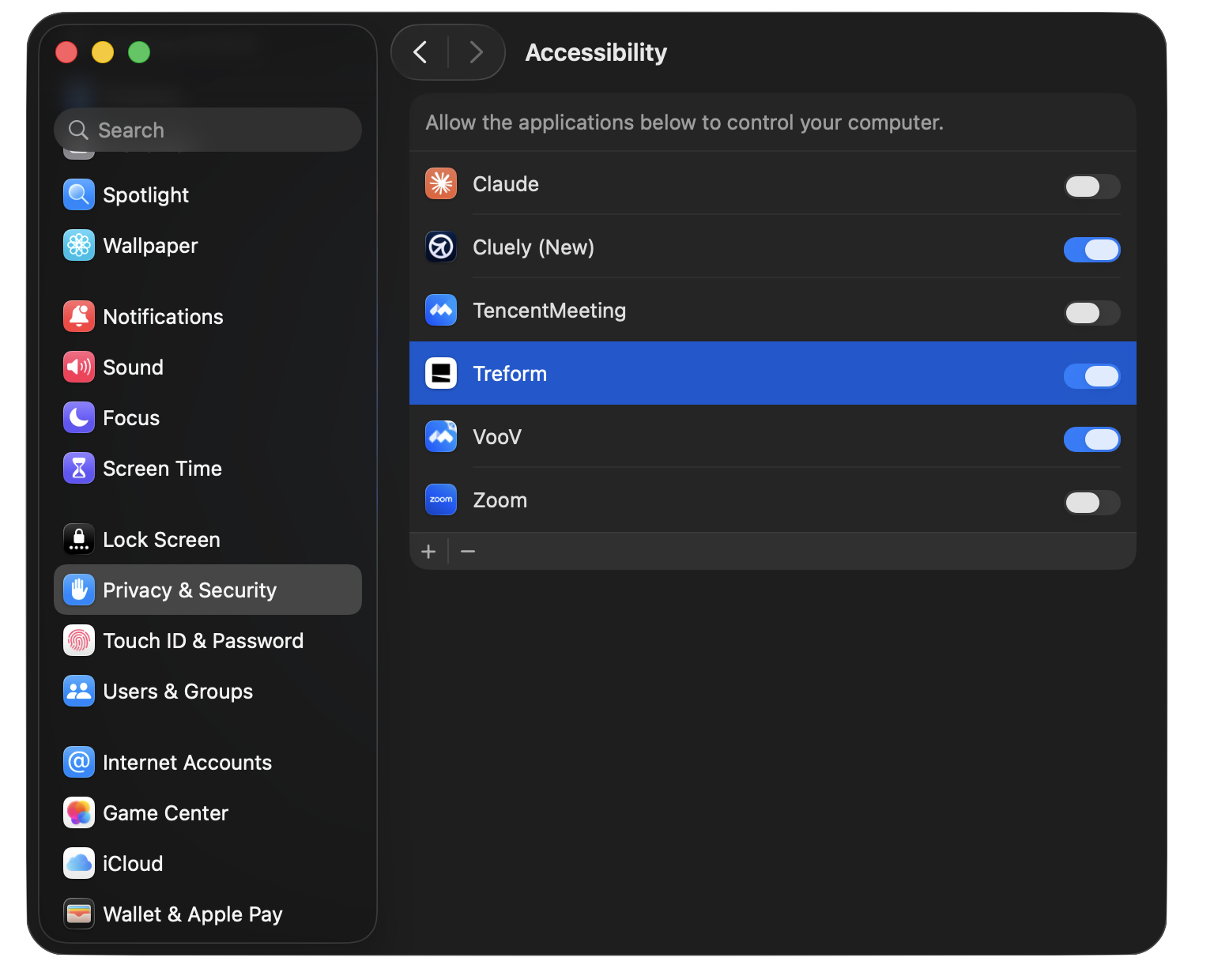Screen dimensions: 1214x980
Task: Enable the Zoom toggle
Action: click(x=1092, y=503)
